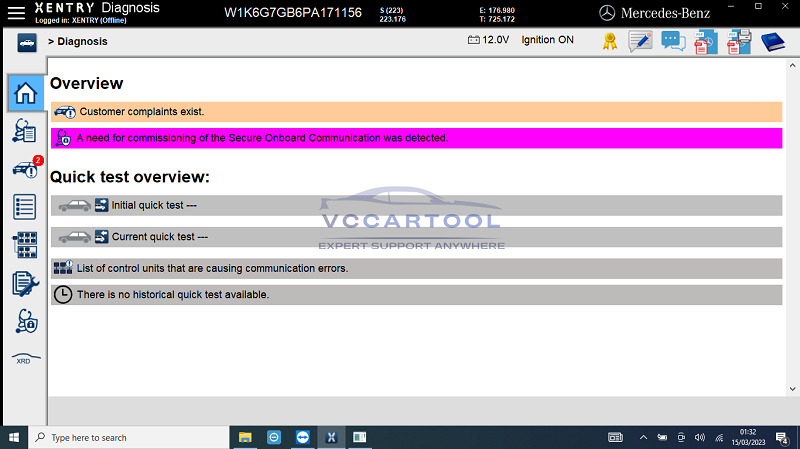Open the XRD sidebar icon
This screenshot has width=800, height=449.
[25, 358]
